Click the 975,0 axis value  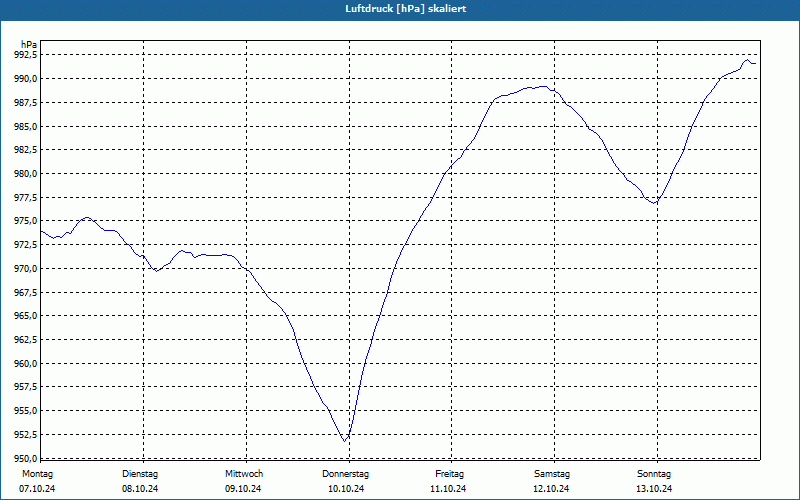pos(26,221)
